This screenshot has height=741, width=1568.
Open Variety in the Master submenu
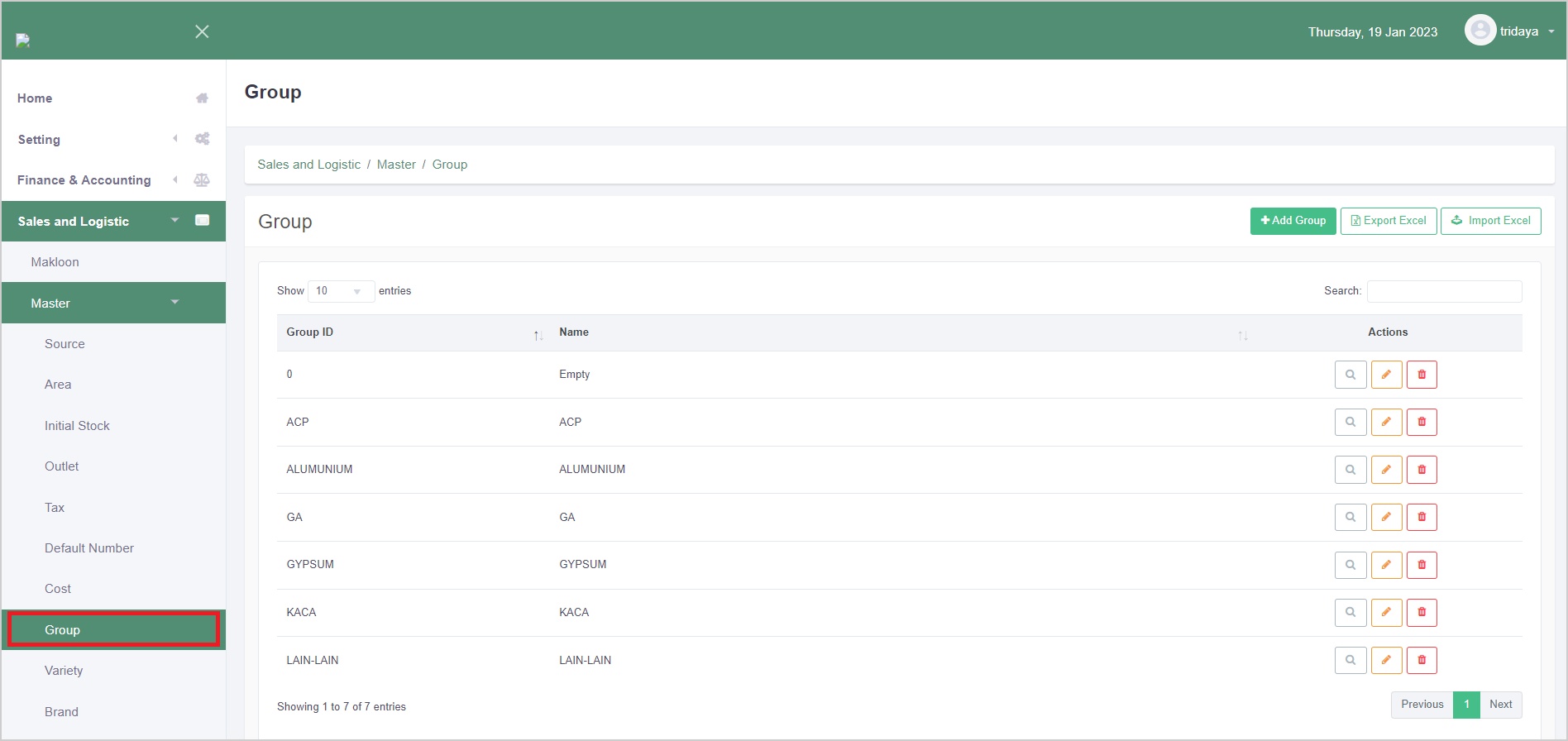pyautogui.click(x=64, y=671)
